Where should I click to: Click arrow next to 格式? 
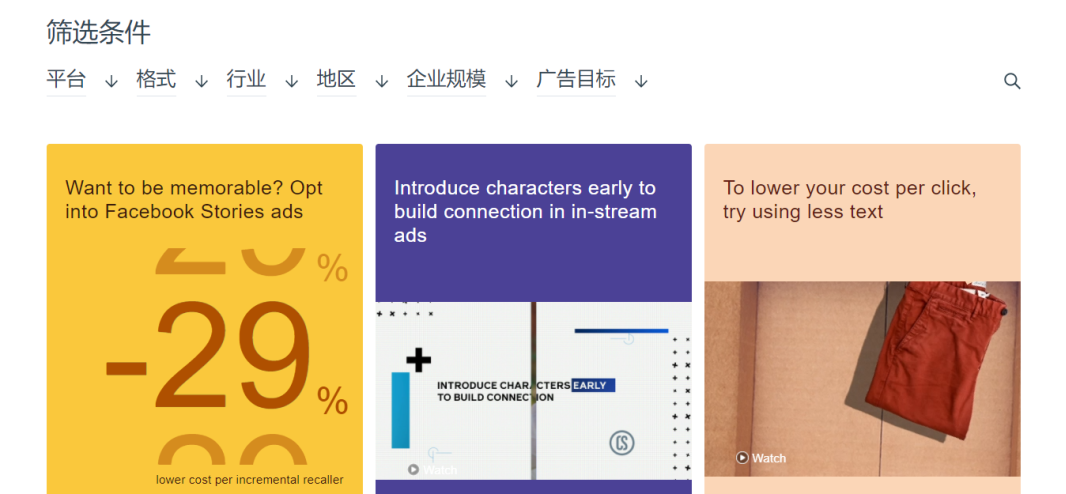pos(201,82)
